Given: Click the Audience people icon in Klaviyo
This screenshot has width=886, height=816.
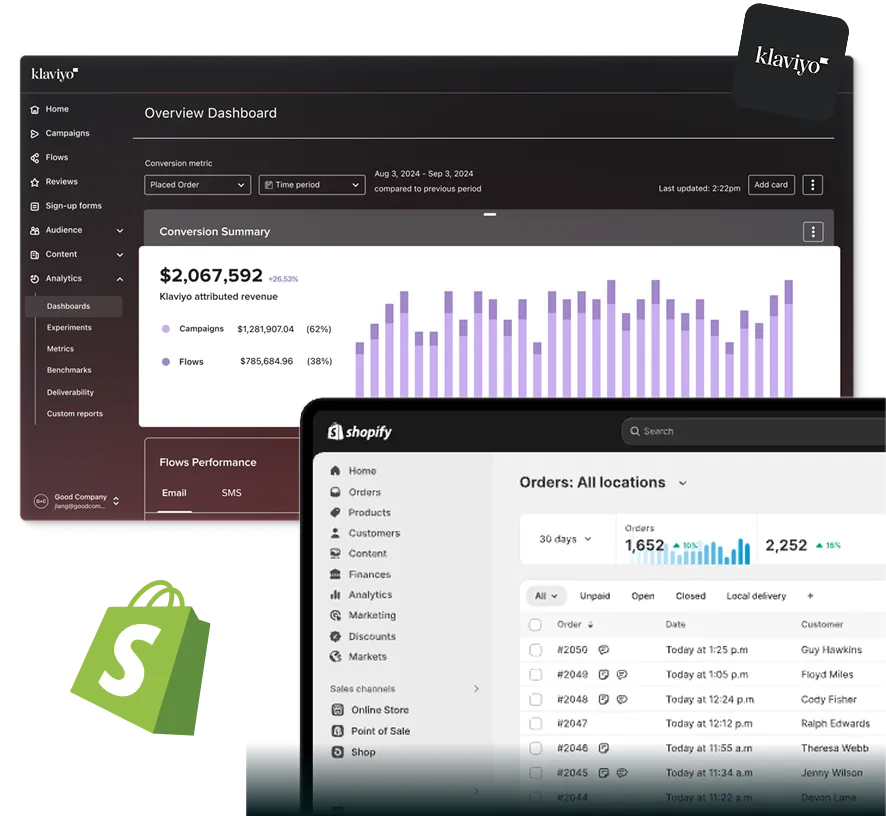Looking at the screenshot, I should pyautogui.click(x=35, y=231).
